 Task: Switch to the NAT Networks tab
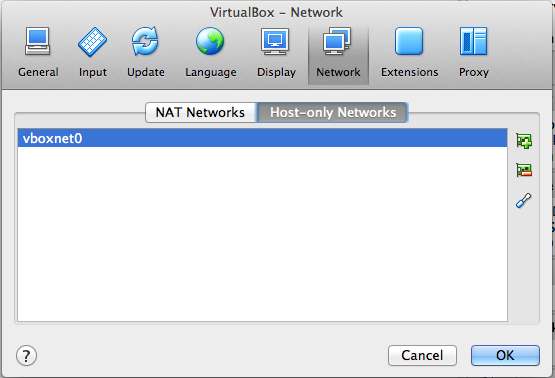pyautogui.click(x=200, y=113)
